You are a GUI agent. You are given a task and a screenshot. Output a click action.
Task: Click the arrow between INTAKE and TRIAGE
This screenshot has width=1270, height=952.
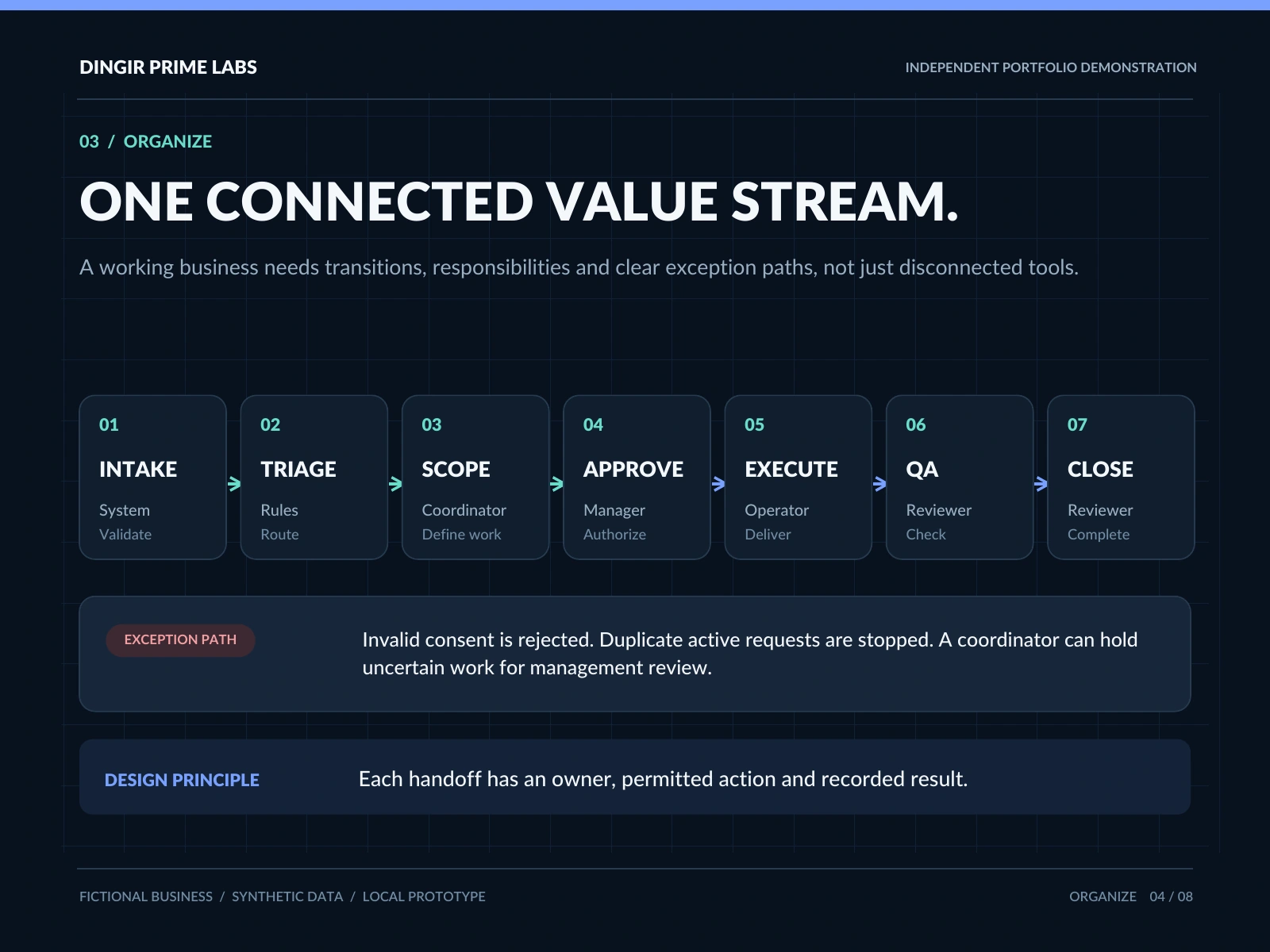pyautogui.click(x=234, y=484)
